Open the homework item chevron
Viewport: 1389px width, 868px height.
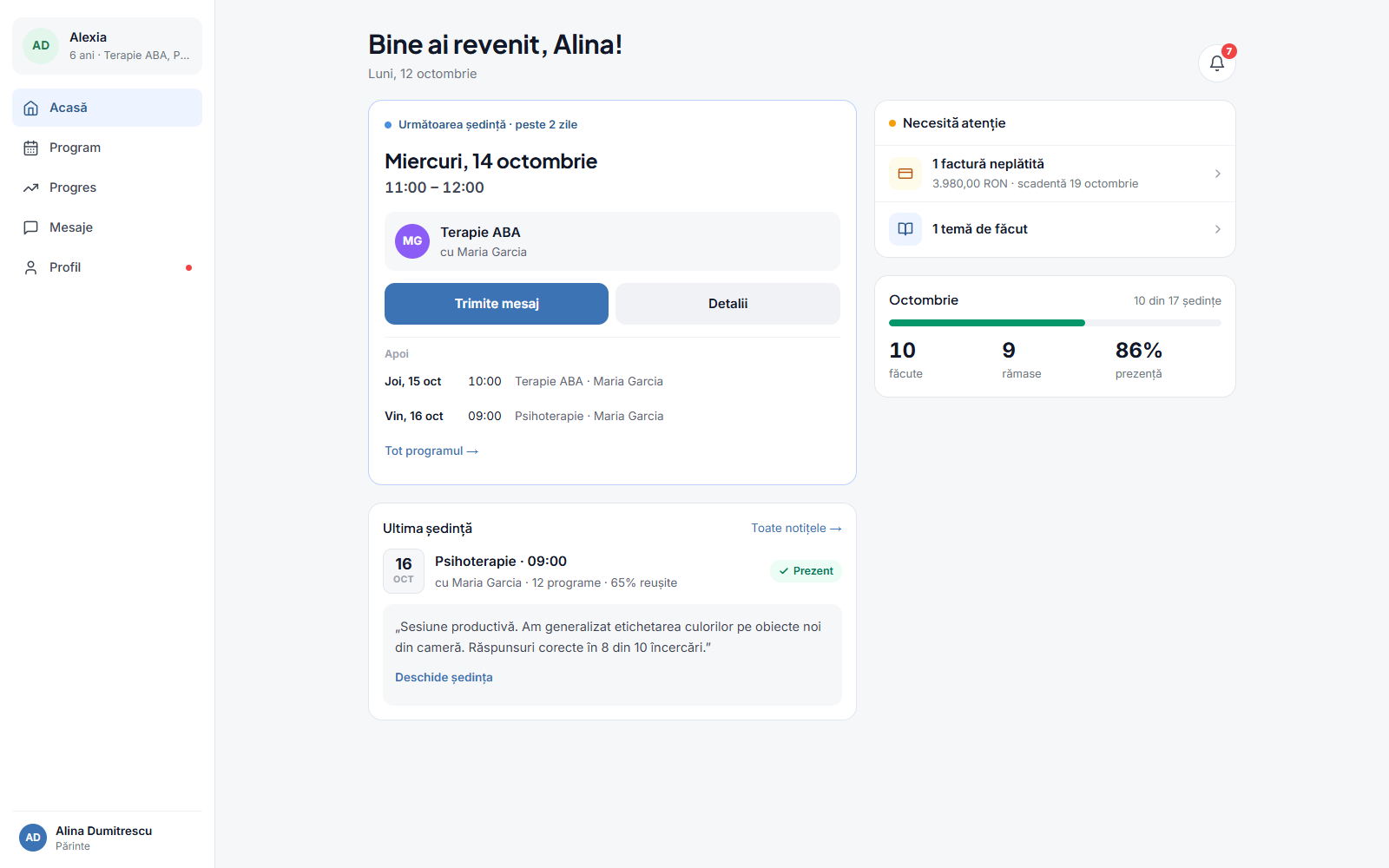click(x=1217, y=229)
